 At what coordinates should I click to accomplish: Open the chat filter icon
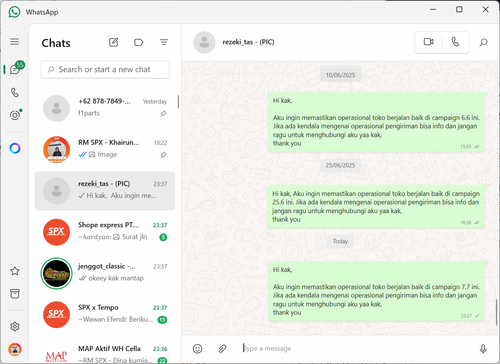click(x=163, y=42)
